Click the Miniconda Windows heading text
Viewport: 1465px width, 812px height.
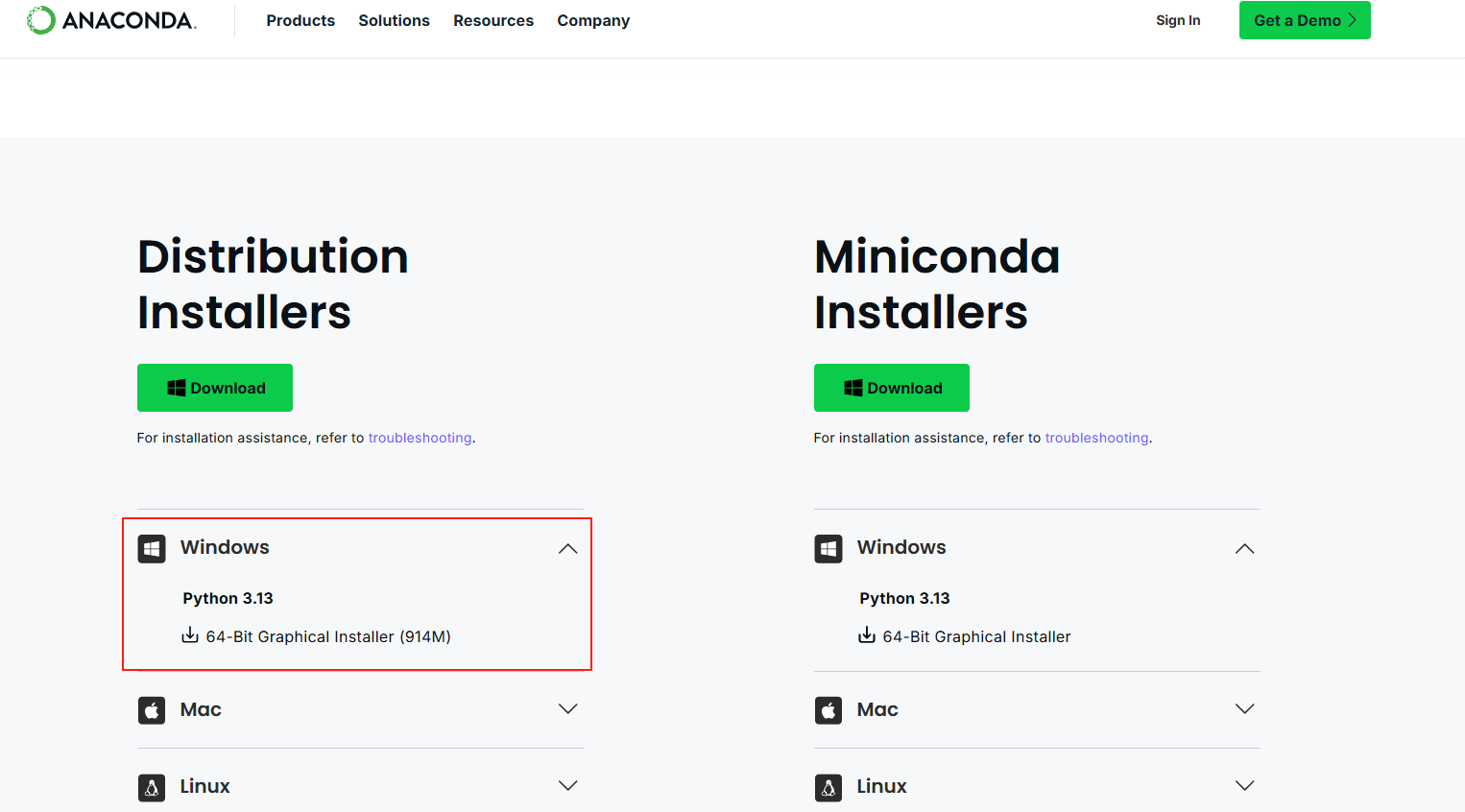pos(901,547)
